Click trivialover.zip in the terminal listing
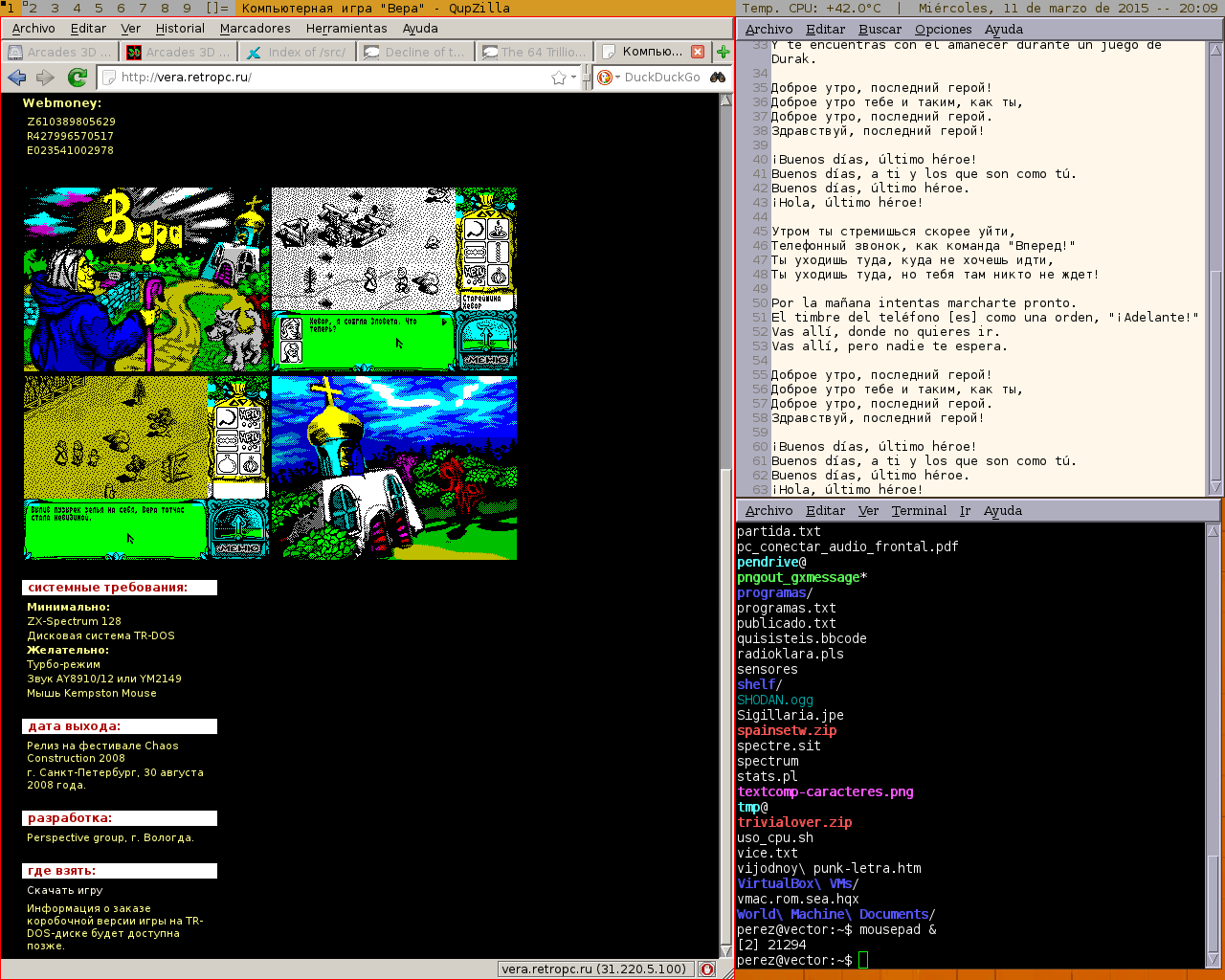The height and width of the screenshot is (980, 1225). (794, 822)
